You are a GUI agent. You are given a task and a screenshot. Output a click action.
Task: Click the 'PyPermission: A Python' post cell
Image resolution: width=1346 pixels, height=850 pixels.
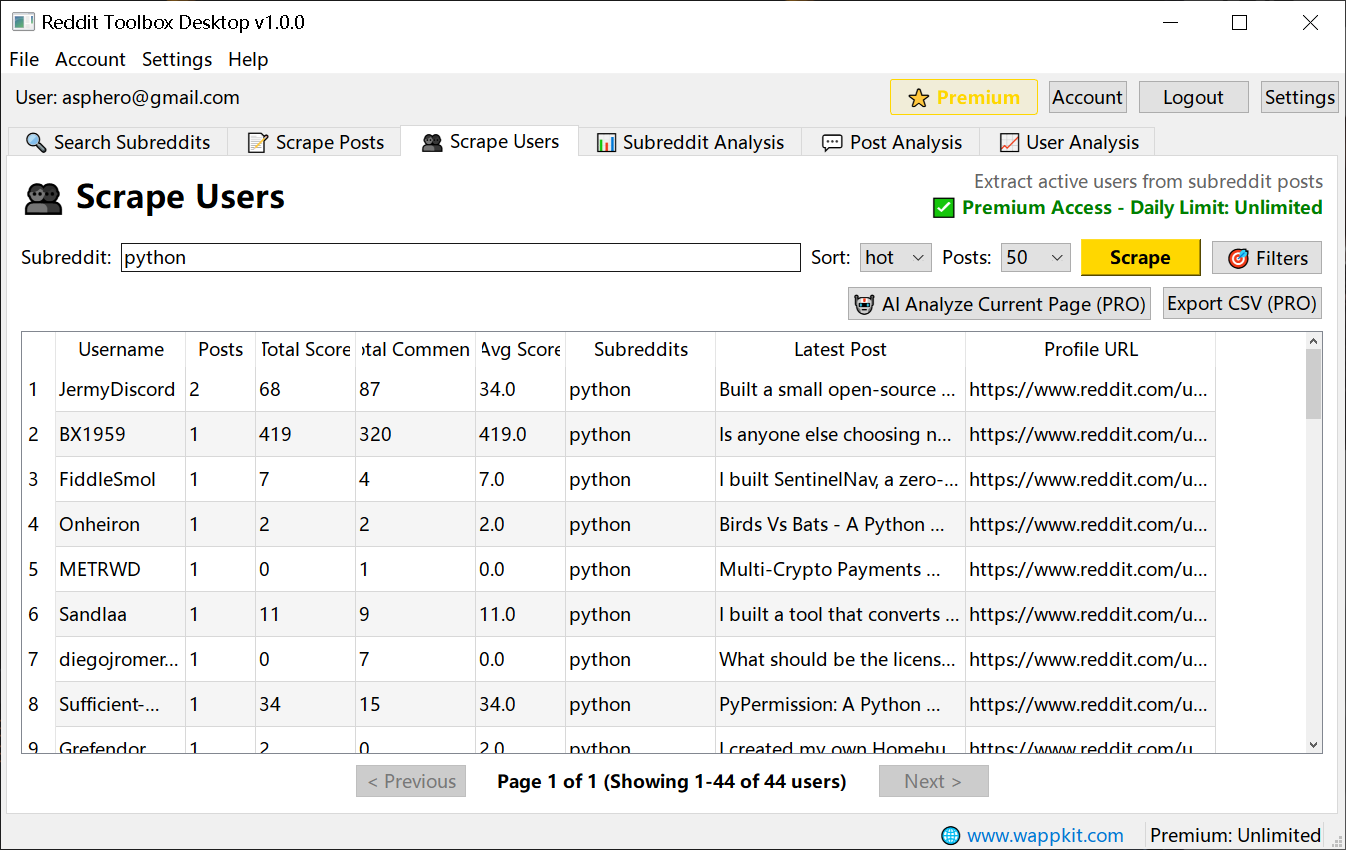coord(841,704)
